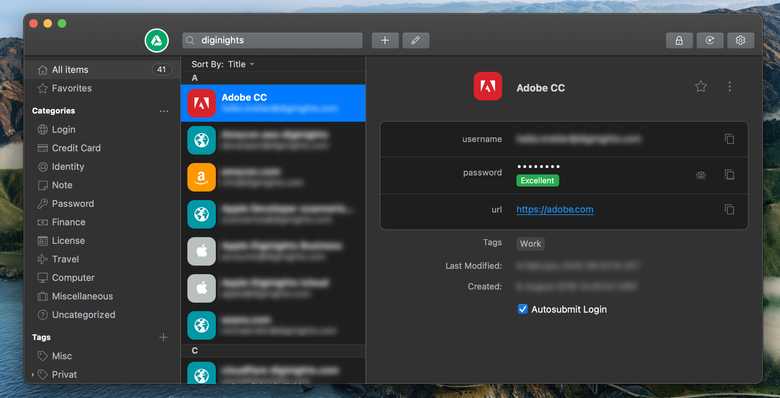Copy the url with its copy icon

tap(729, 209)
